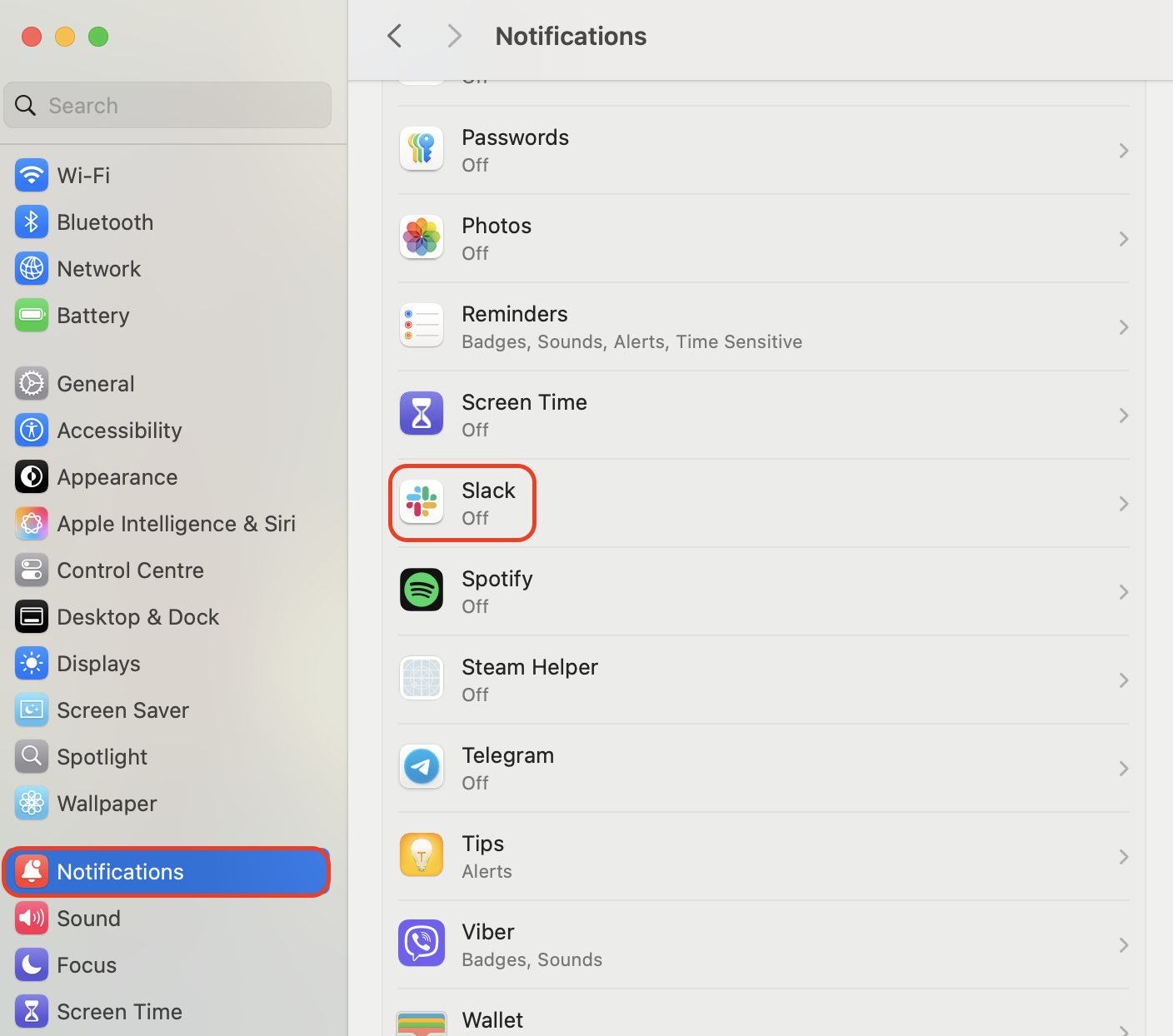Click the Photos app icon
Image resolution: width=1173 pixels, height=1036 pixels.
422,237
